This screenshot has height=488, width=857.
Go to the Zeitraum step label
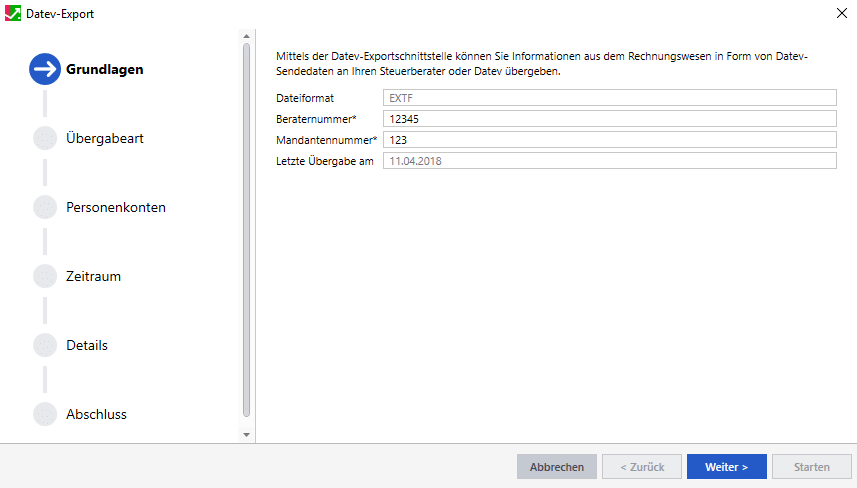[x=93, y=276]
